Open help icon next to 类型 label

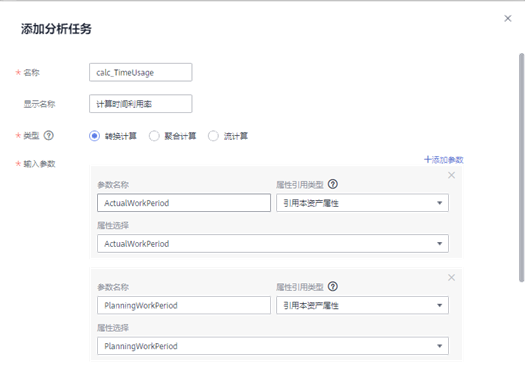49,136
